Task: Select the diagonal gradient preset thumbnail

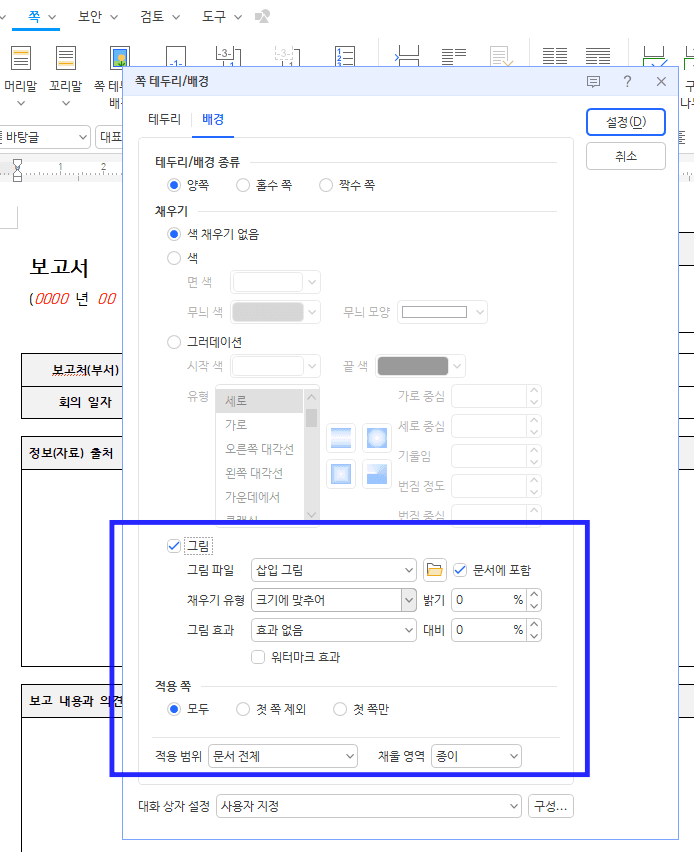Action: click(377, 474)
